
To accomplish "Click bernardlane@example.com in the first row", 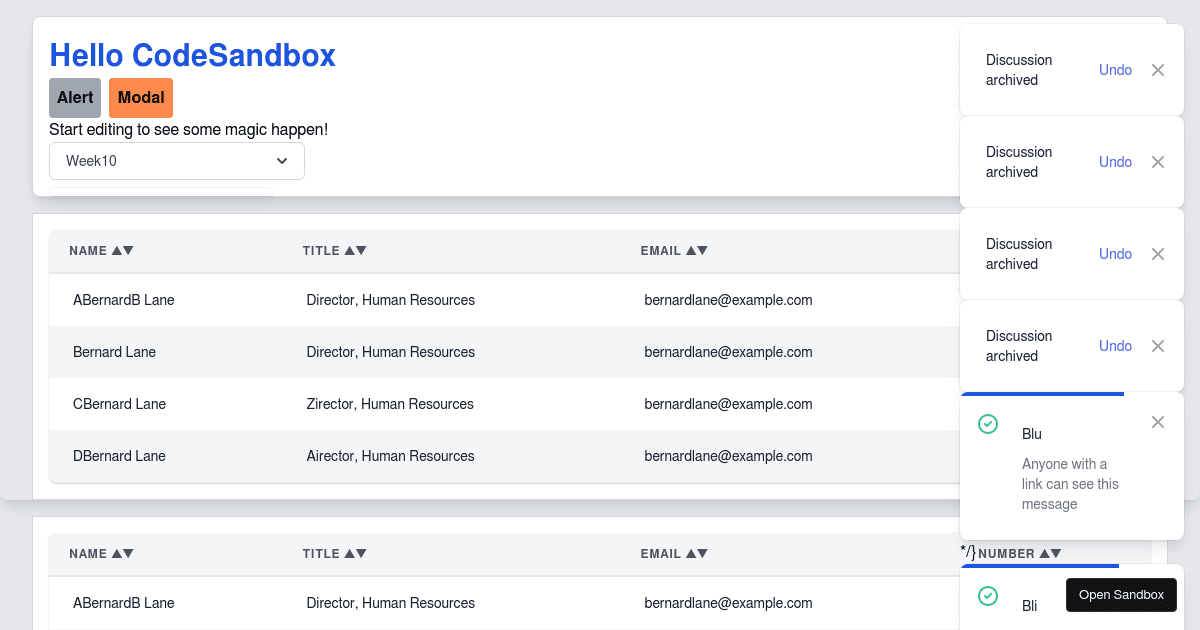I will (728, 300).
